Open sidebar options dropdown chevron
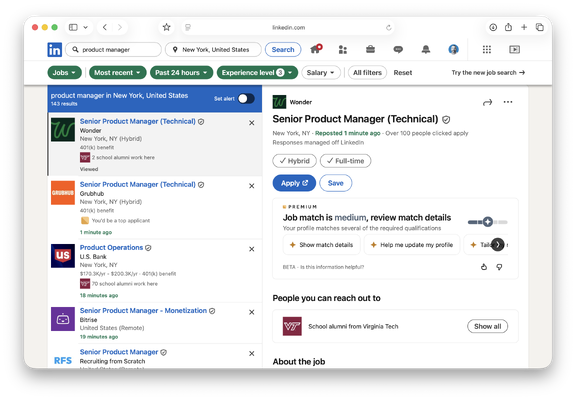This screenshot has width=576, height=400. 86,27
